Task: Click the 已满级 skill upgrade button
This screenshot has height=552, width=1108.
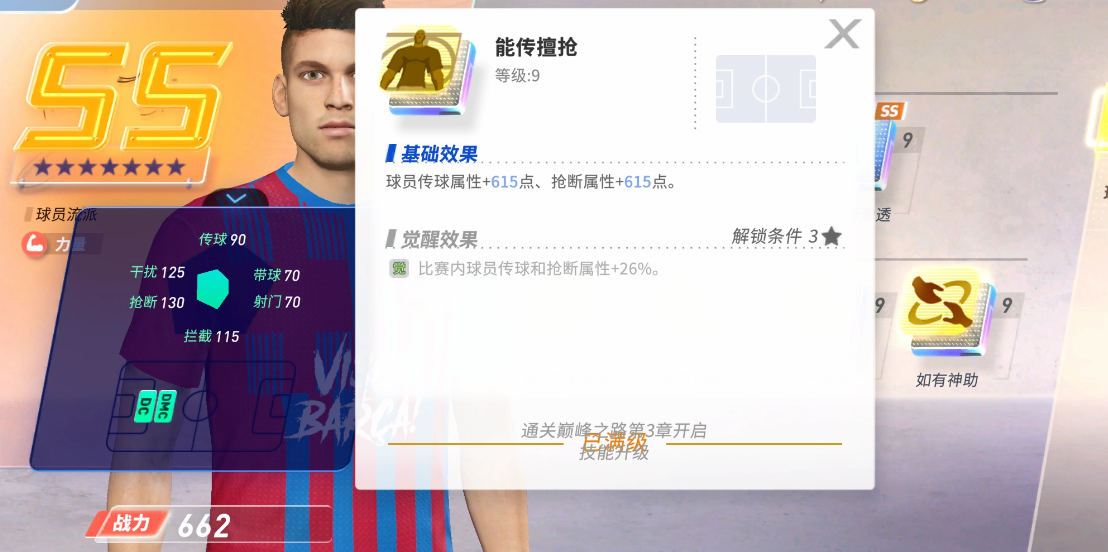Action: coord(614,443)
